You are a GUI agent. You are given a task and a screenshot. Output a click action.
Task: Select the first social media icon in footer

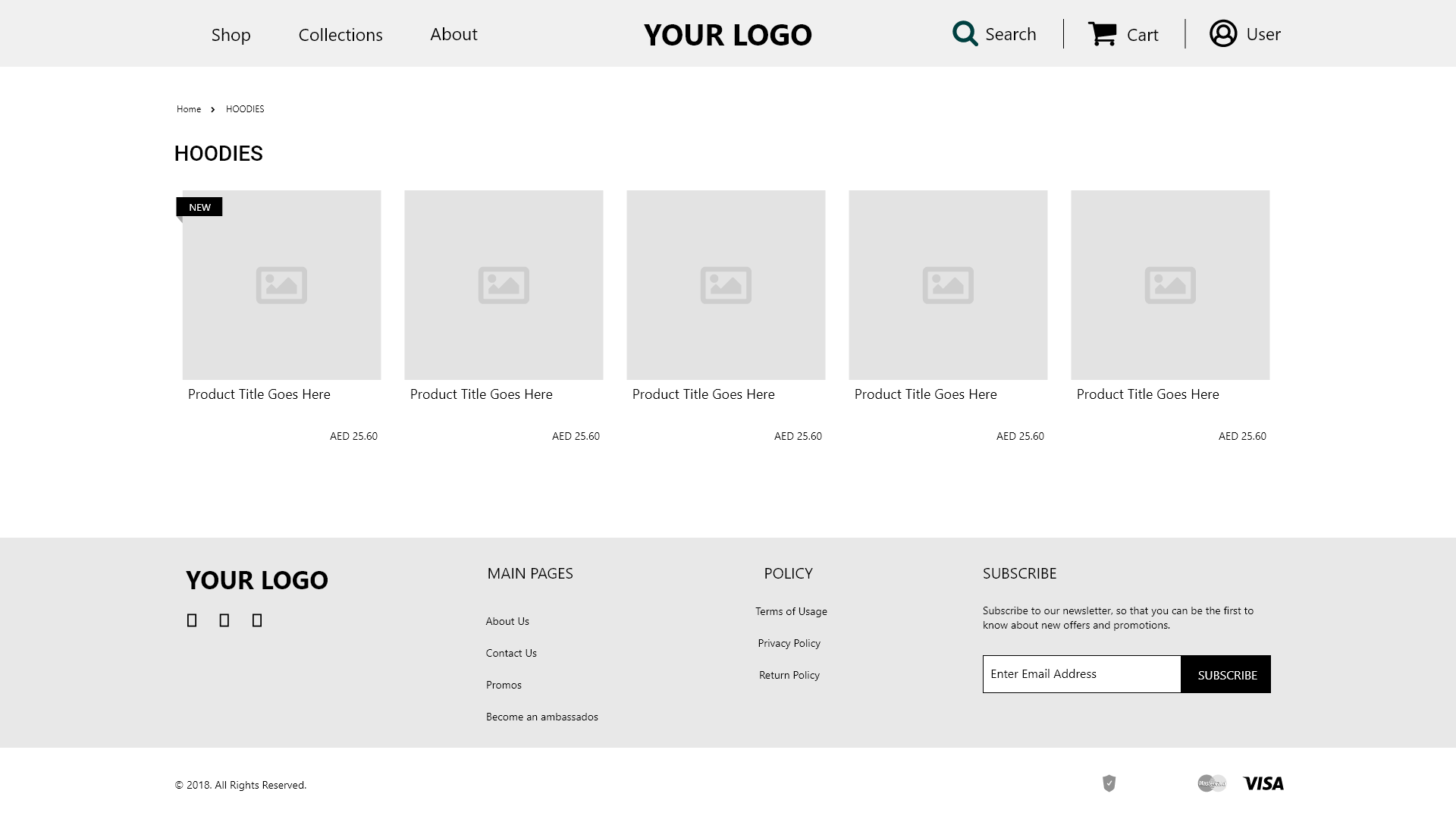coord(192,620)
